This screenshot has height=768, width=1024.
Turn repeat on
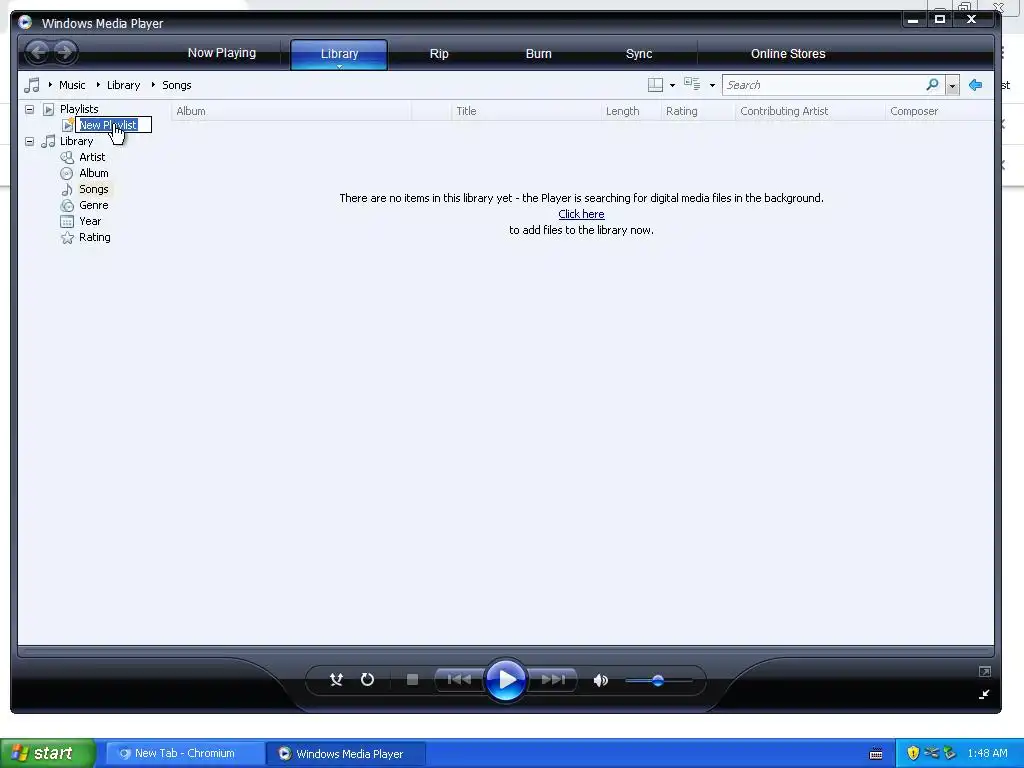(x=368, y=680)
